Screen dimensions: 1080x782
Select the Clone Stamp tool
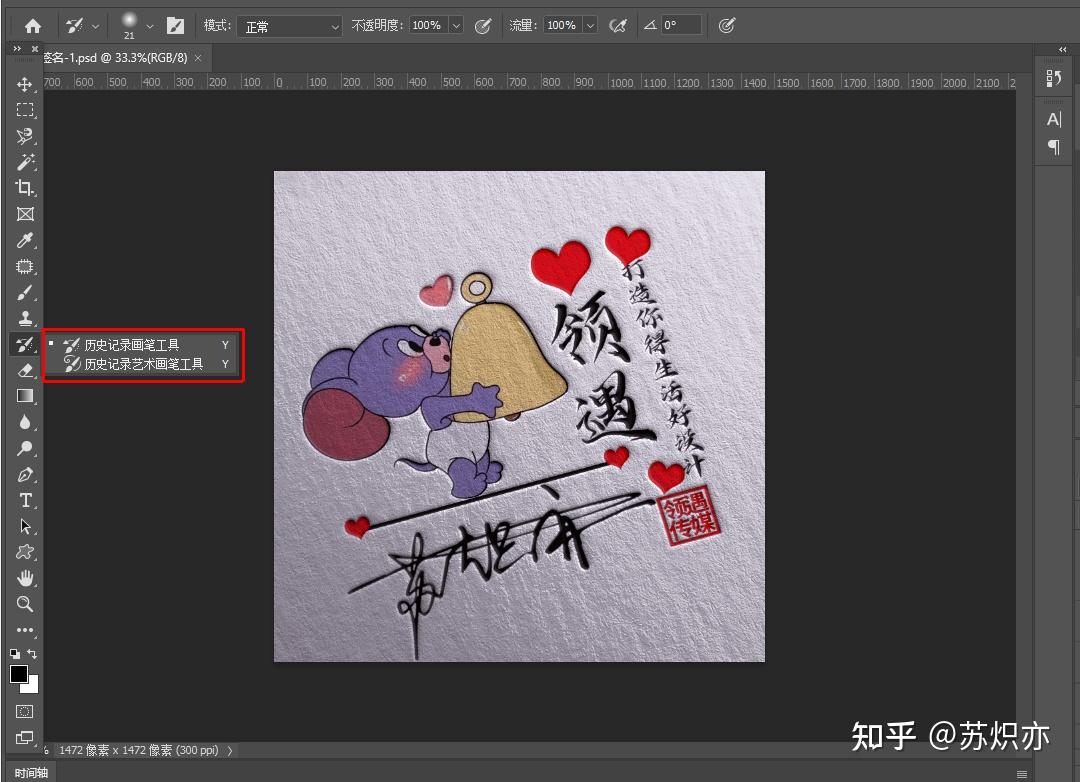[25, 318]
